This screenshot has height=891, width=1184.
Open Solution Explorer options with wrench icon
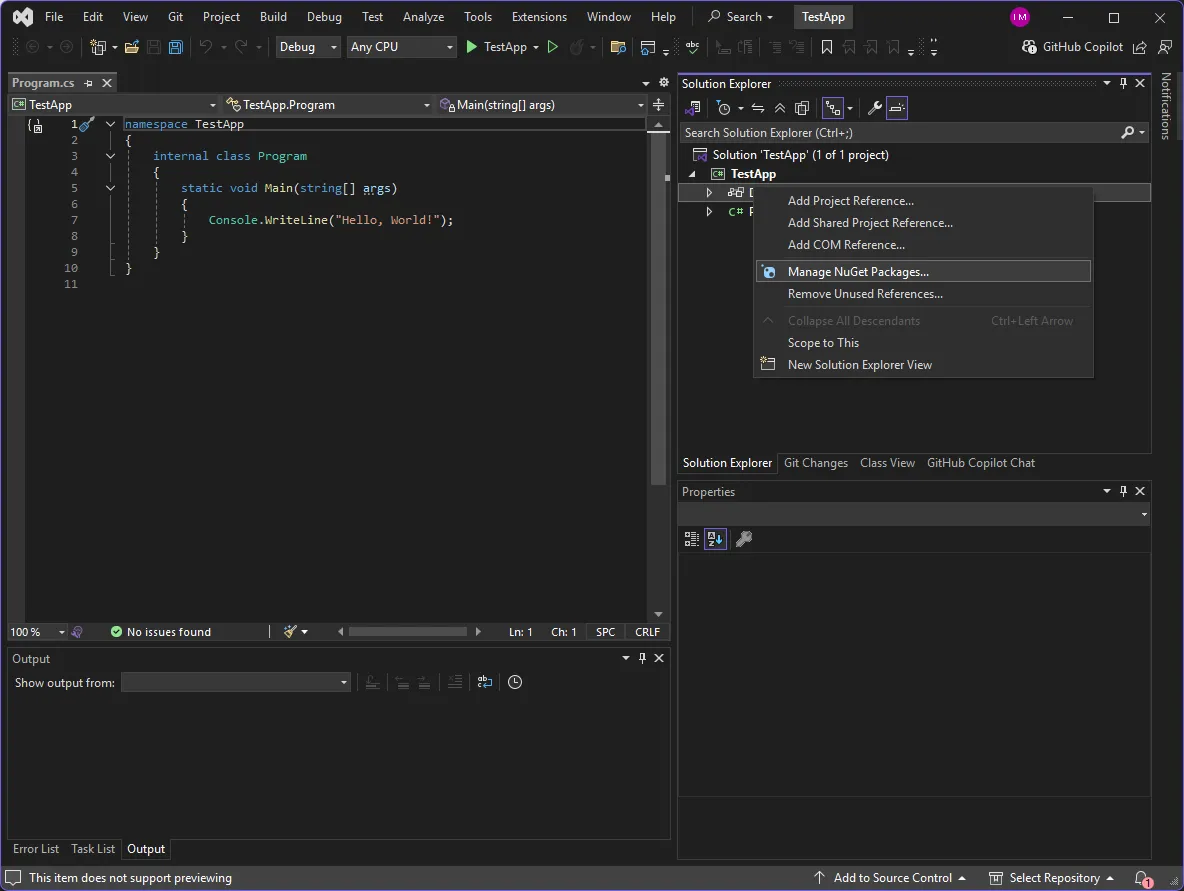point(873,108)
